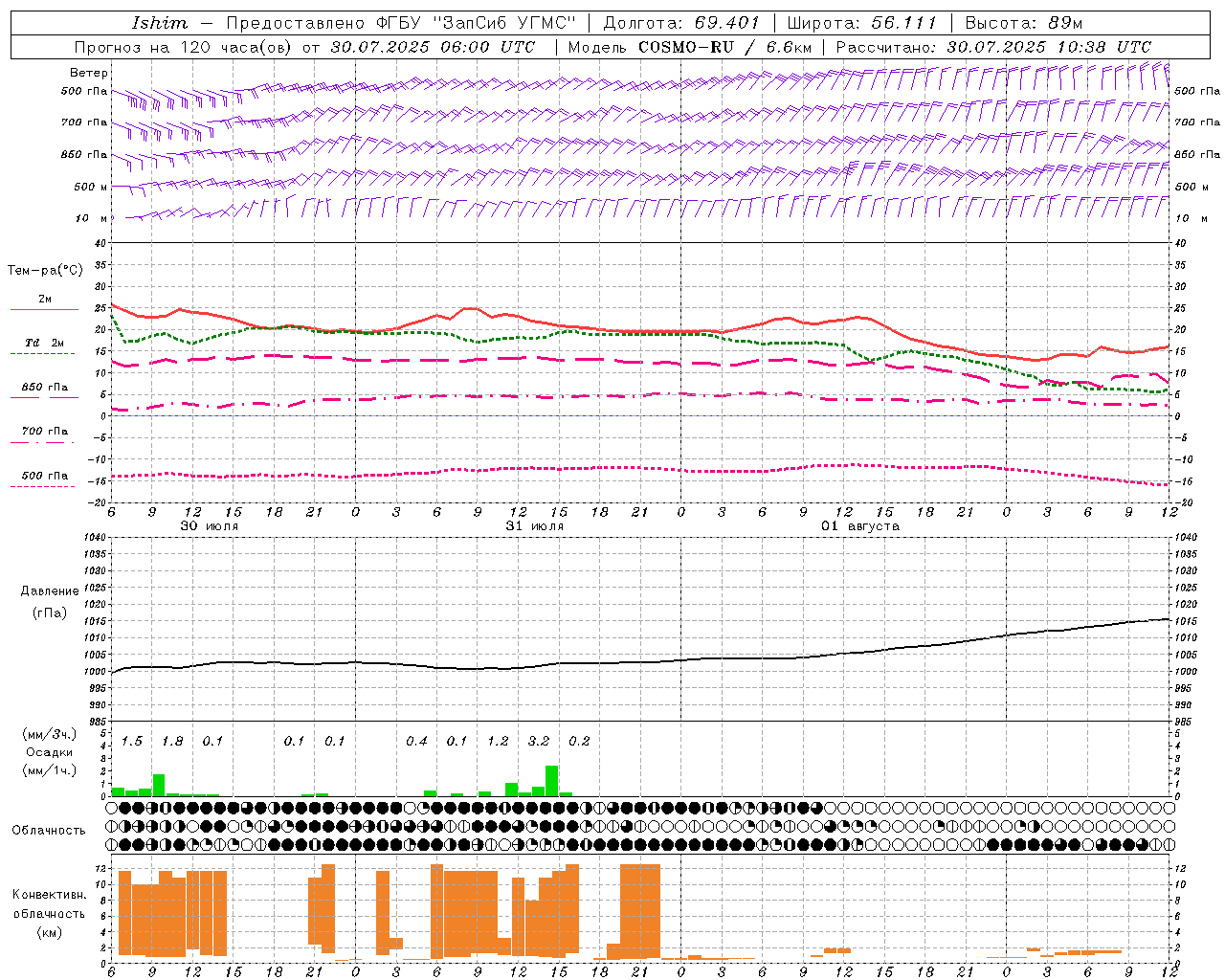The image size is (1225, 980).
Task: Click the solid red line sample under "2м"
Action: 44,310
